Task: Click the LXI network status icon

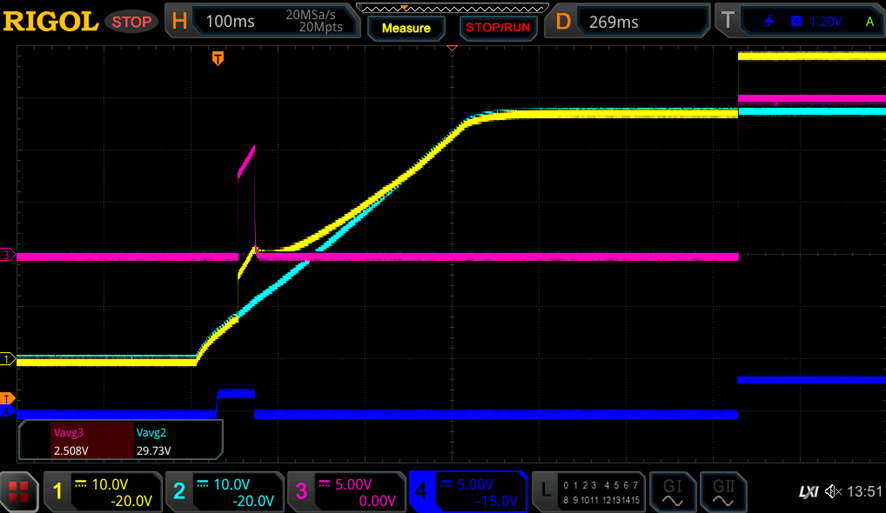Action: click(809, 492)
